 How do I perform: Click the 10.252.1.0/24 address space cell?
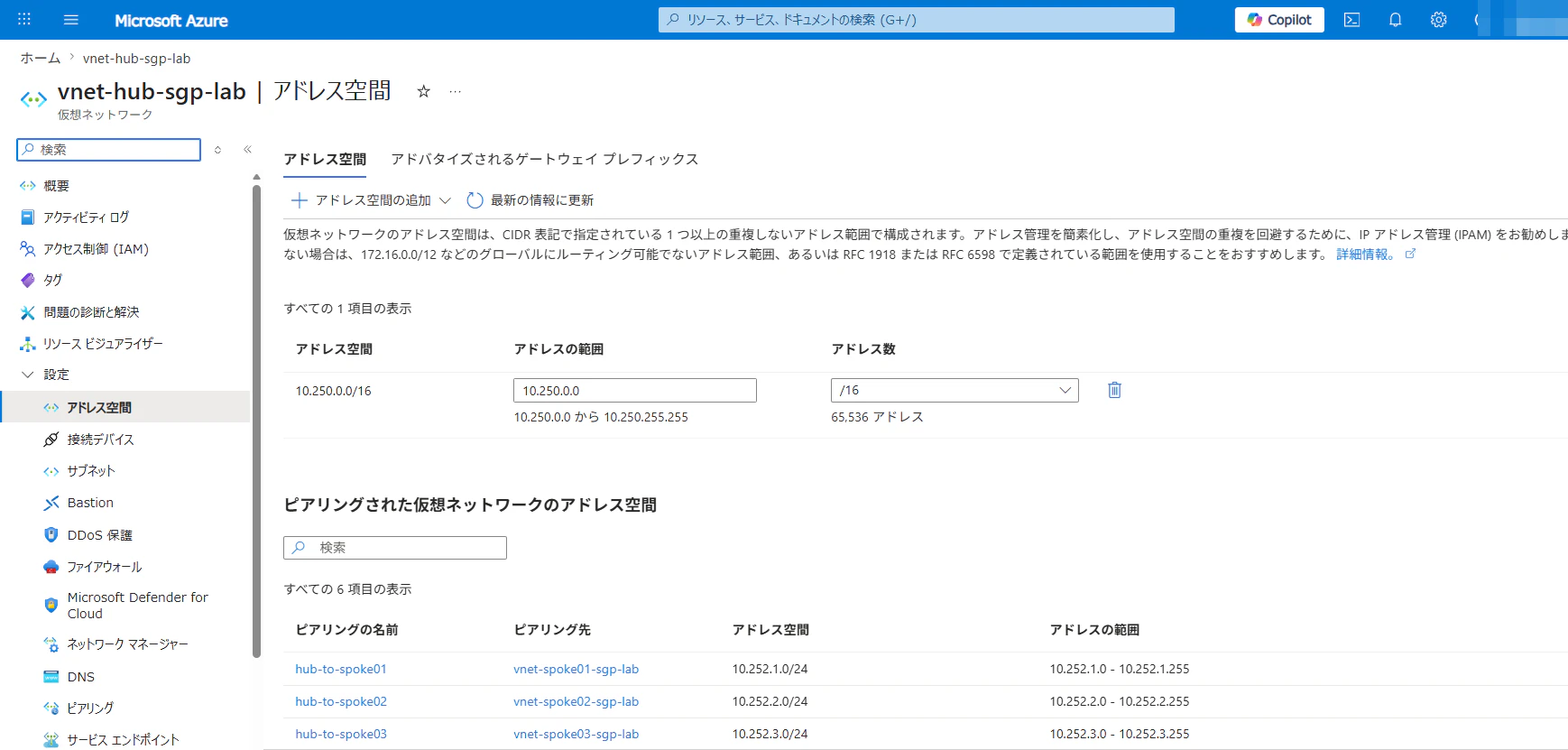point(770,669)
